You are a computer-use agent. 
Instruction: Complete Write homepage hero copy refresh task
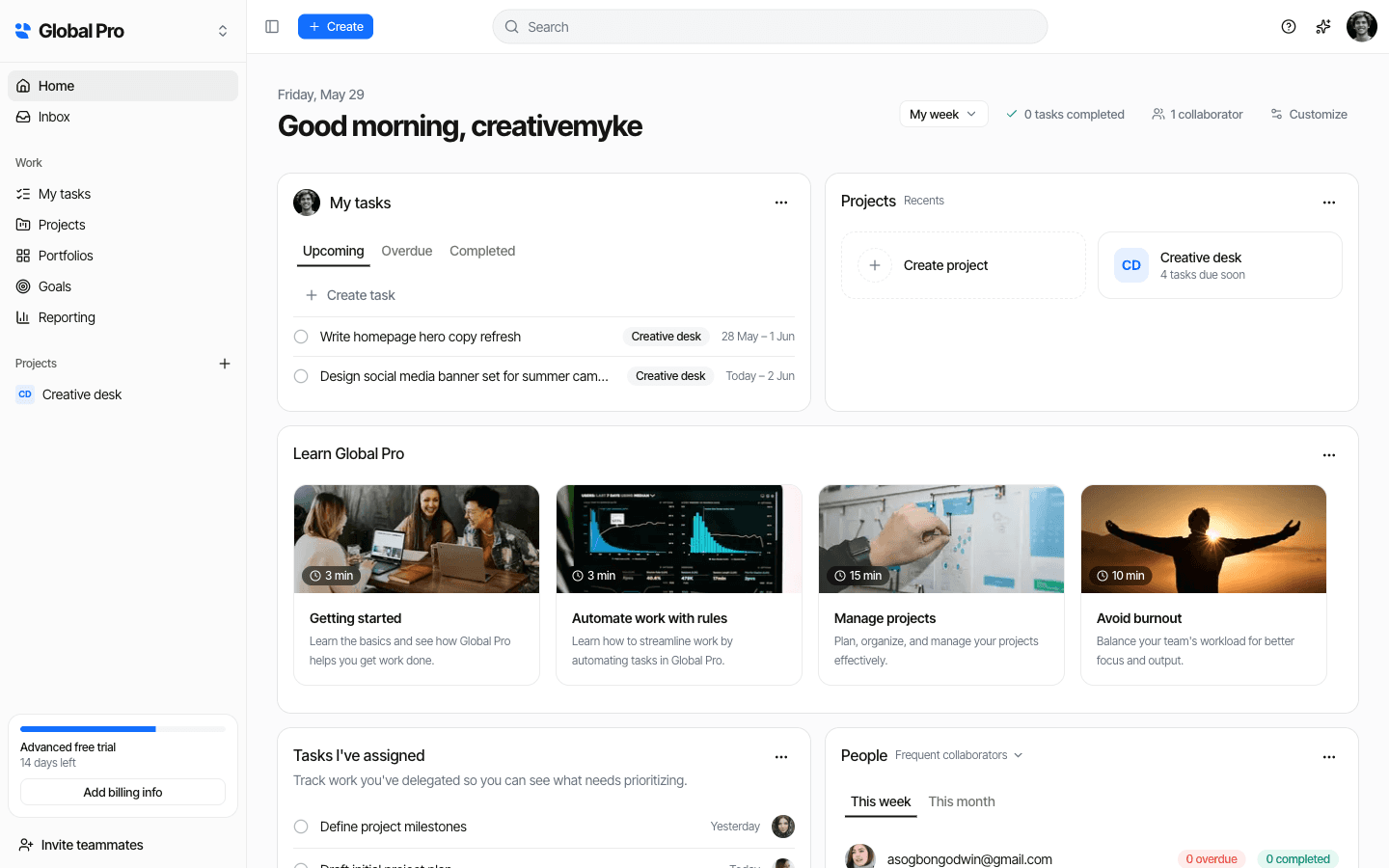coord(301,337)
